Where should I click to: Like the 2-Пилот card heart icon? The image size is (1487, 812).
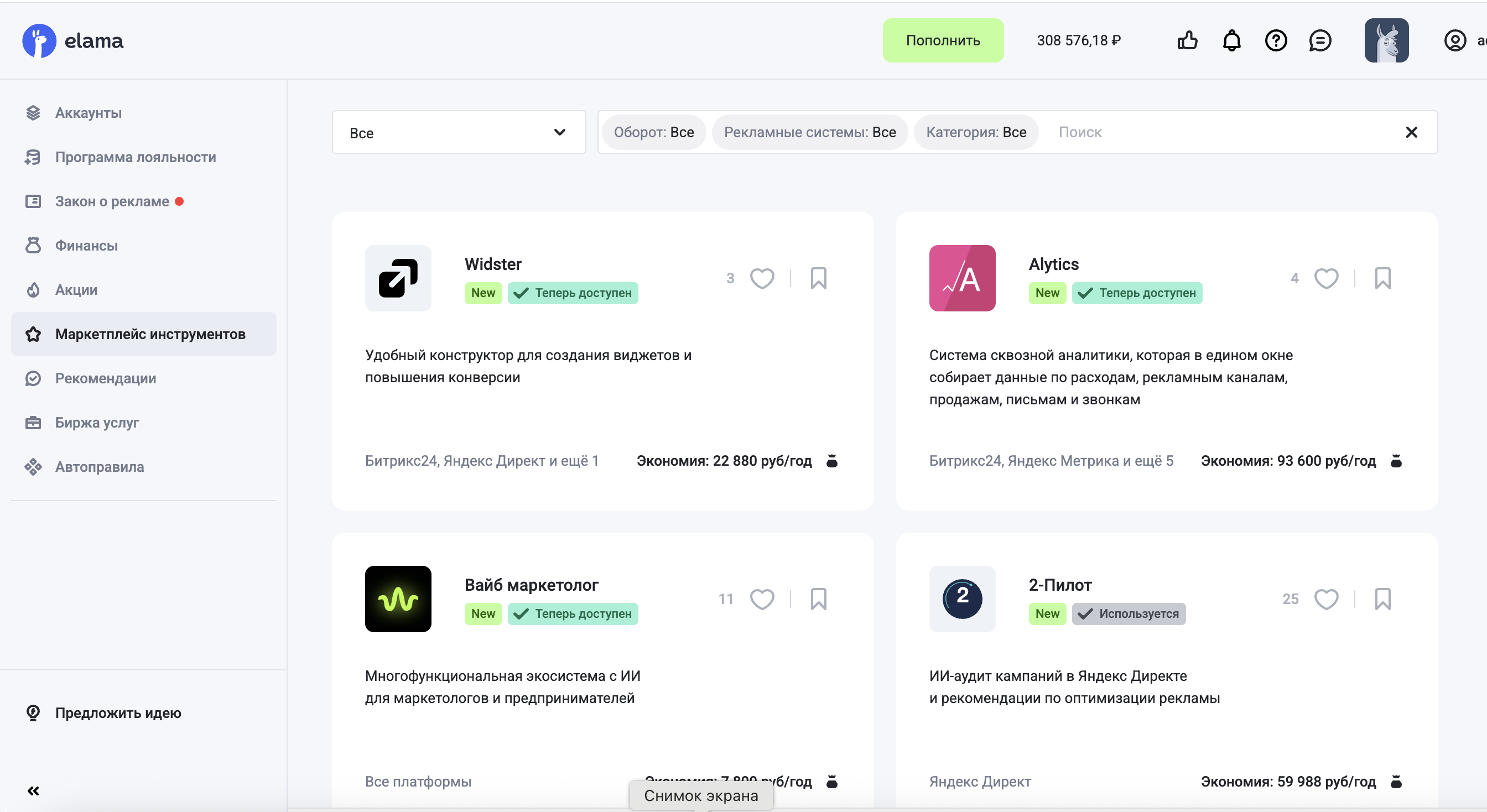[1327, 598]
